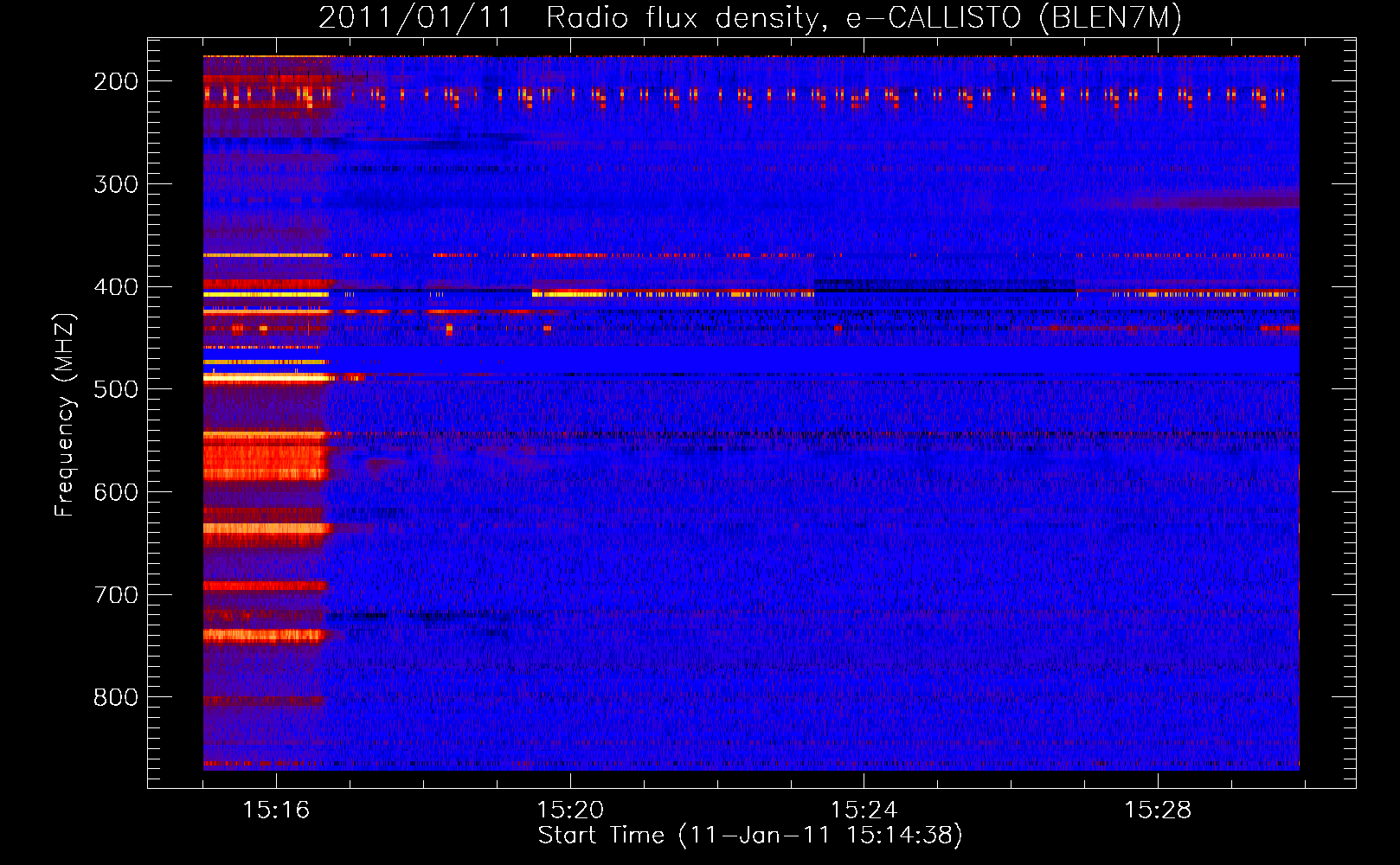Viewport: 1400px width, 865px height.
Task: Select the 700 frequency tick label
Action: pyautogui.click(x=116, y=595)
